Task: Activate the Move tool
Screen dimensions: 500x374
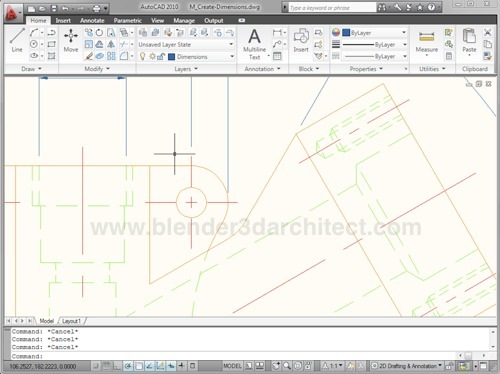Action: [x=71, y=40]
